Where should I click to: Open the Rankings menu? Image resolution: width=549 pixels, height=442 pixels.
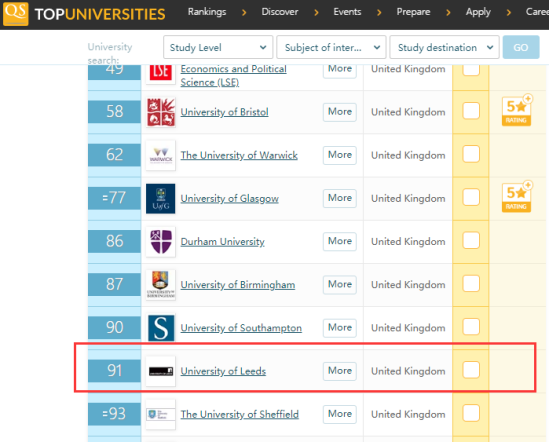pos(207,12)
